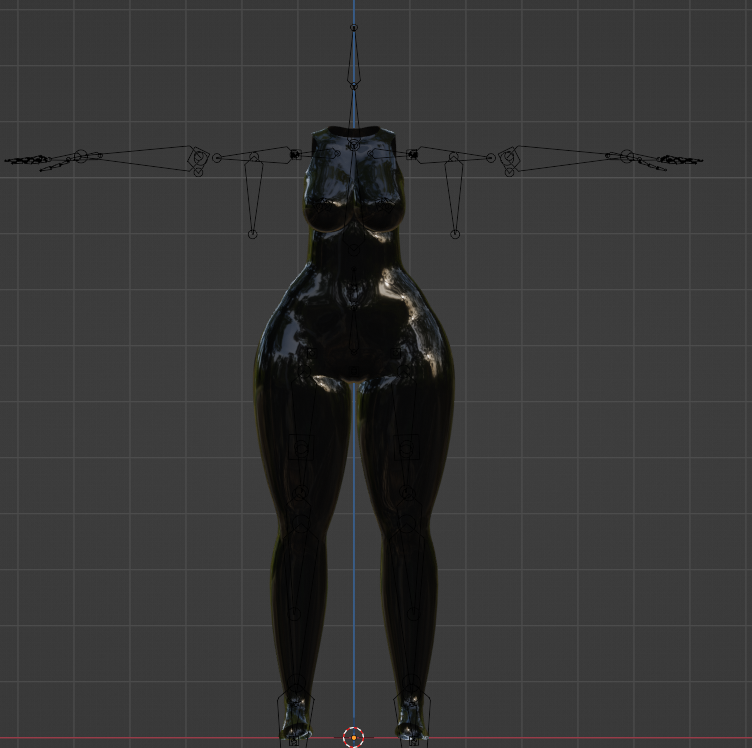Select the screen-right shin bone joint circle

(413, 613)
